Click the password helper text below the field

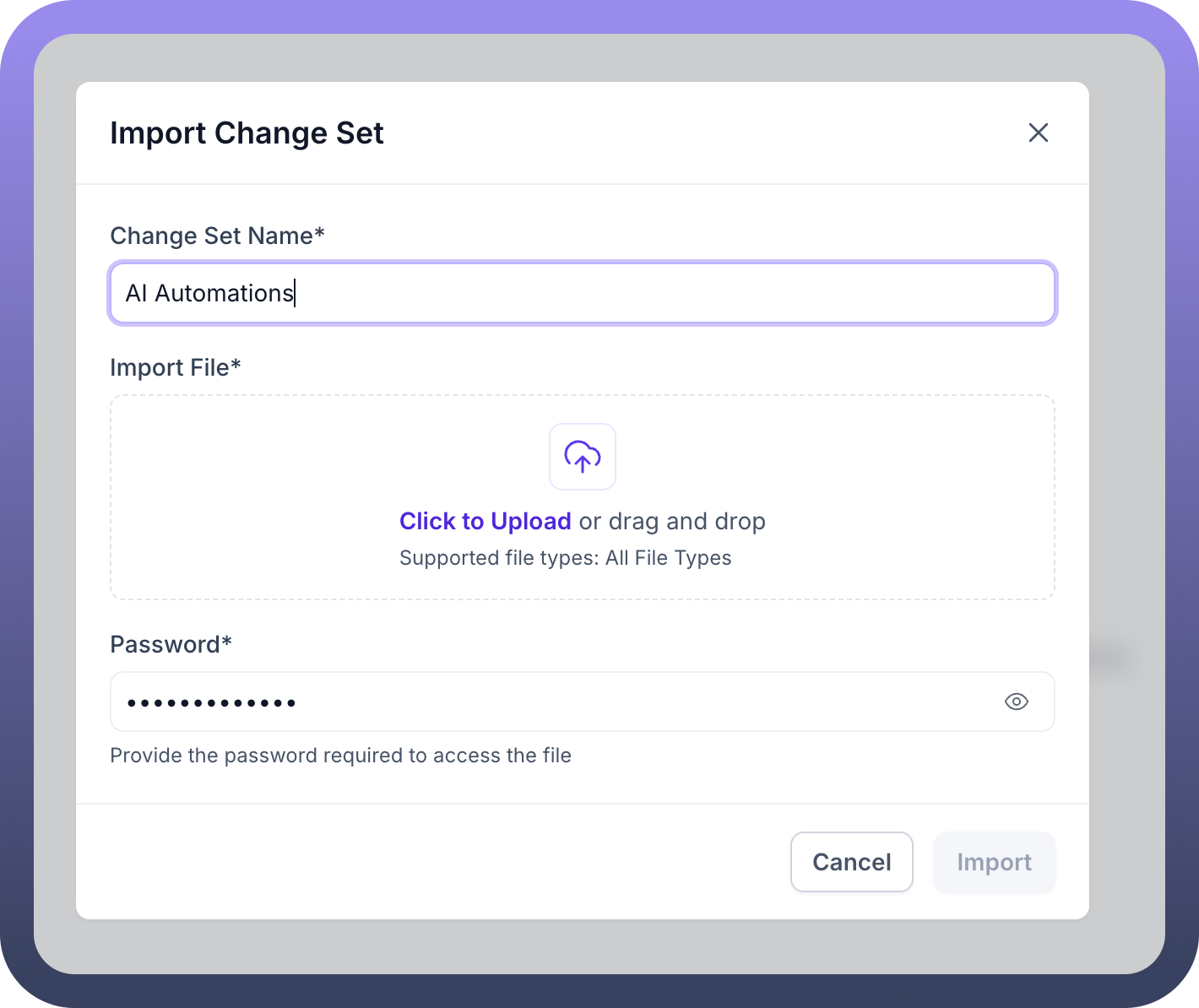point(340,755)
